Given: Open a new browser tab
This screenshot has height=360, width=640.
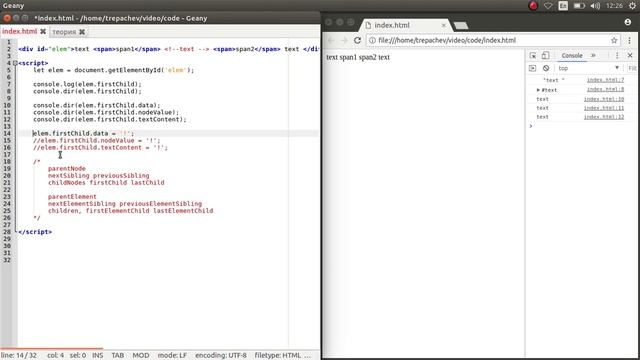Looking at the screenshot, I should coord(461,26).
